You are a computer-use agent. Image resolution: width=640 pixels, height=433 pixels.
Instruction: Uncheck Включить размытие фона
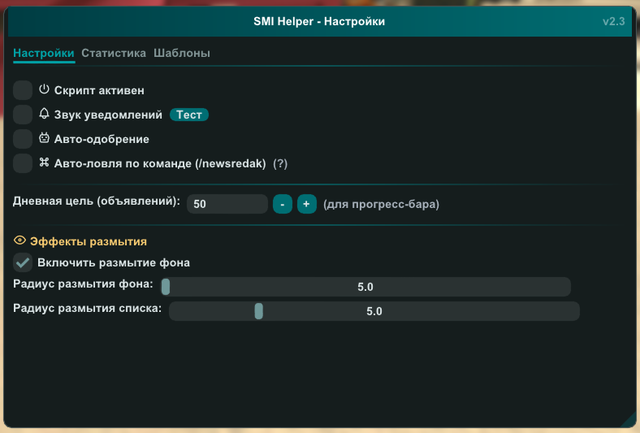tap(23, 262)
